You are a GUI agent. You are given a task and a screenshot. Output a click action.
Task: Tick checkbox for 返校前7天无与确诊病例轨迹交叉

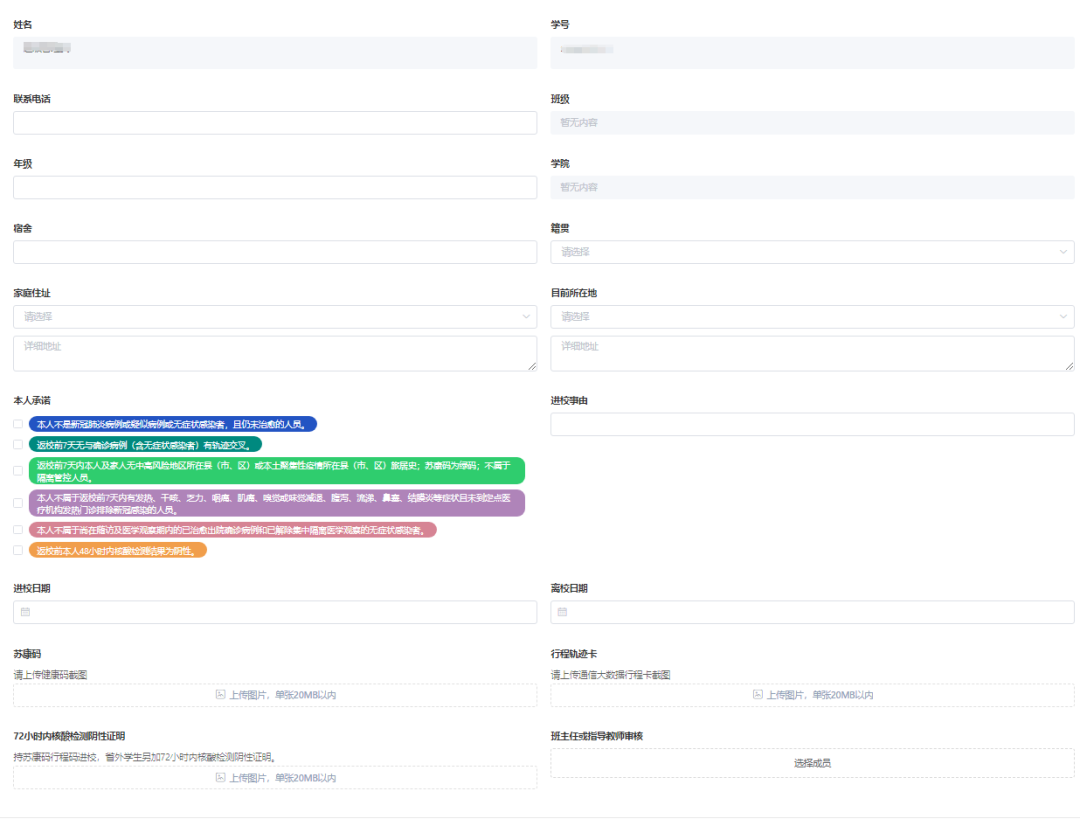click(x=18, y=444)
